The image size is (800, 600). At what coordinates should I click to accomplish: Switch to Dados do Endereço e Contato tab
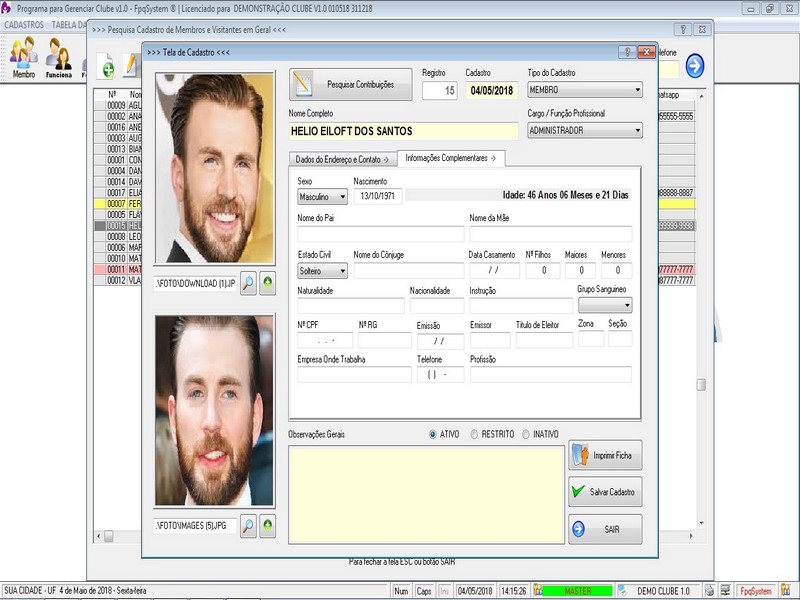pyautogui.click(x=342, y=159)
